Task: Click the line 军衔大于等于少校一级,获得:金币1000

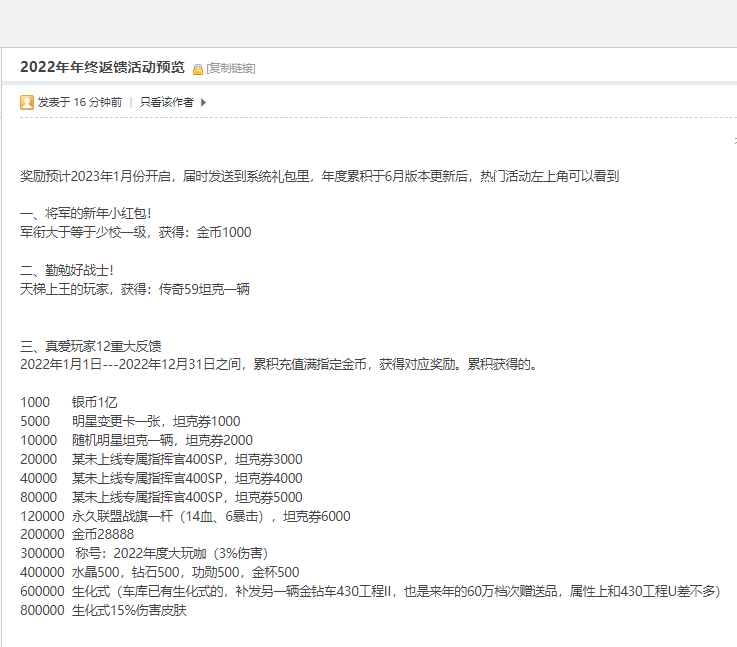Action: 136,232
